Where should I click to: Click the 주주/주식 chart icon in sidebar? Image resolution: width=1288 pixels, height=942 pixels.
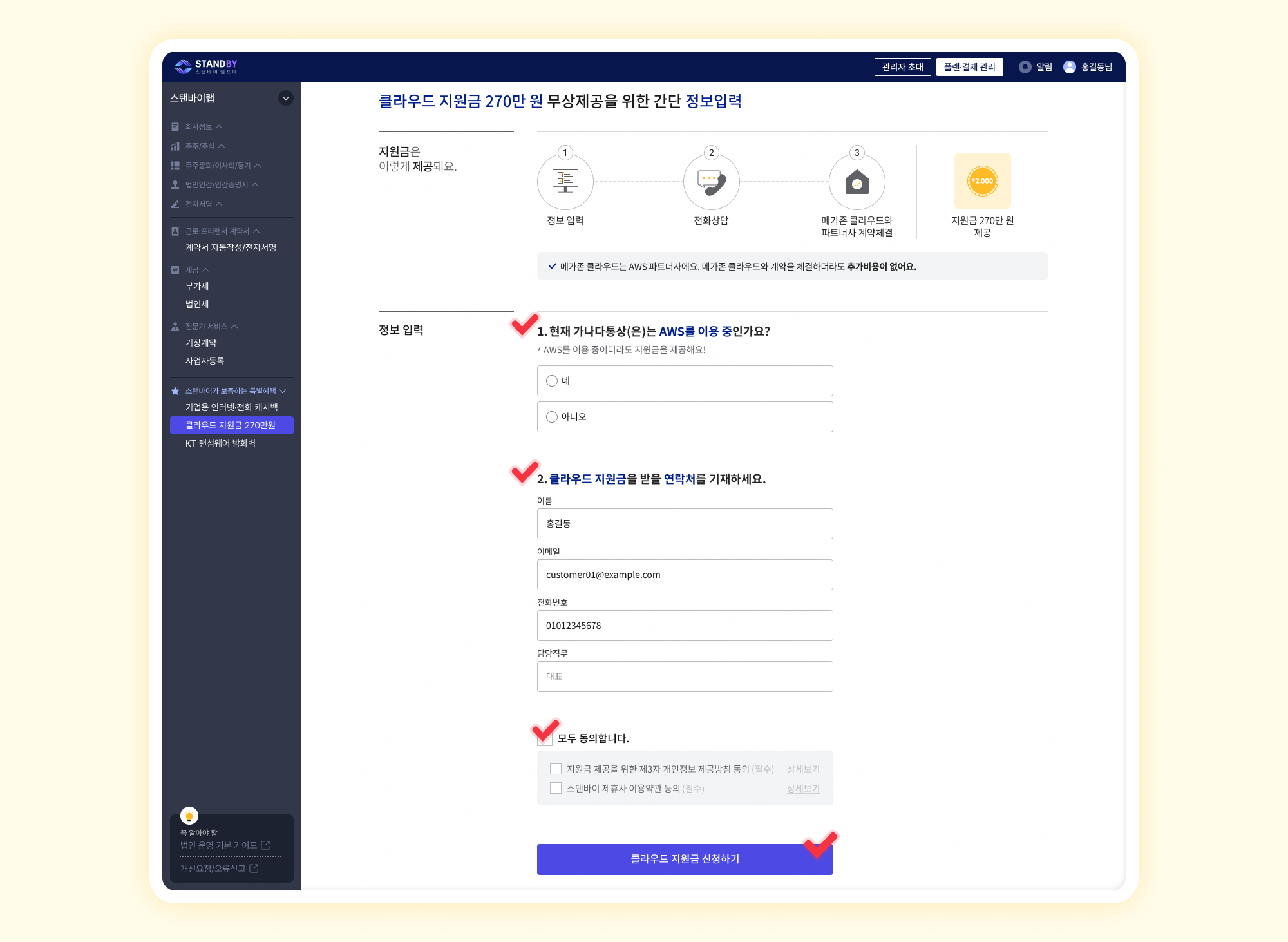[175, 146]
